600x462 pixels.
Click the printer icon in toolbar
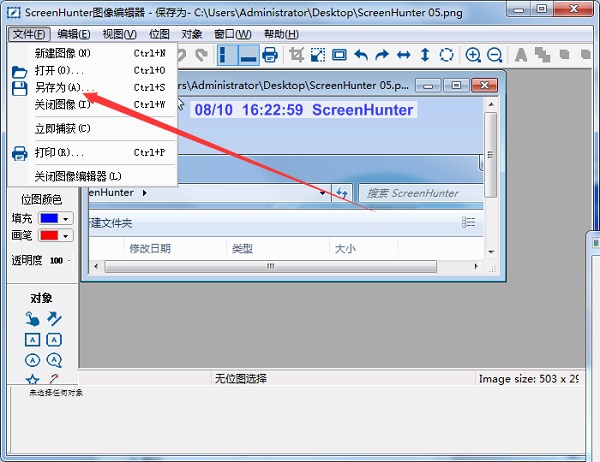pos(270,55)
